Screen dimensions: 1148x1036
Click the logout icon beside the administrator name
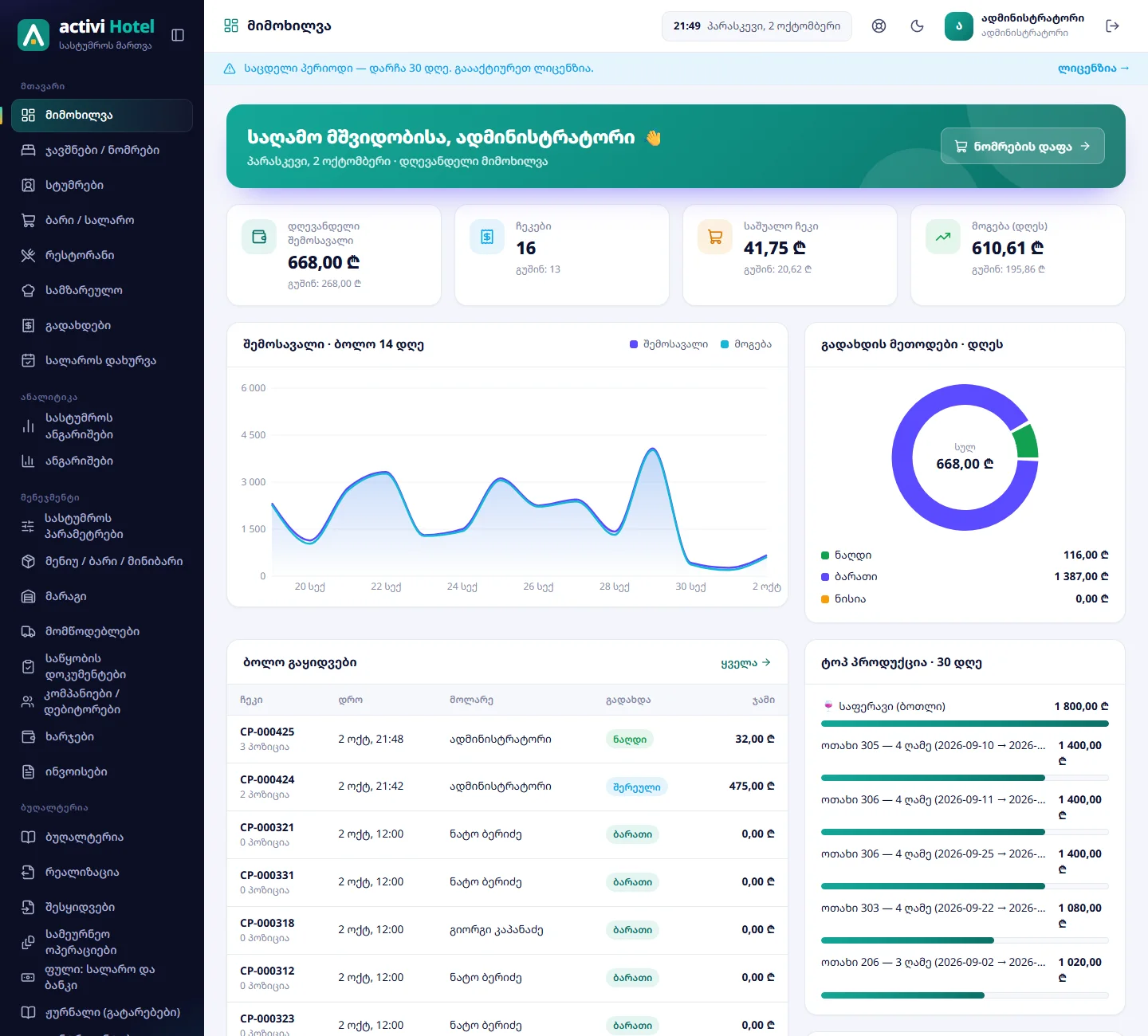pos(1113,26)
